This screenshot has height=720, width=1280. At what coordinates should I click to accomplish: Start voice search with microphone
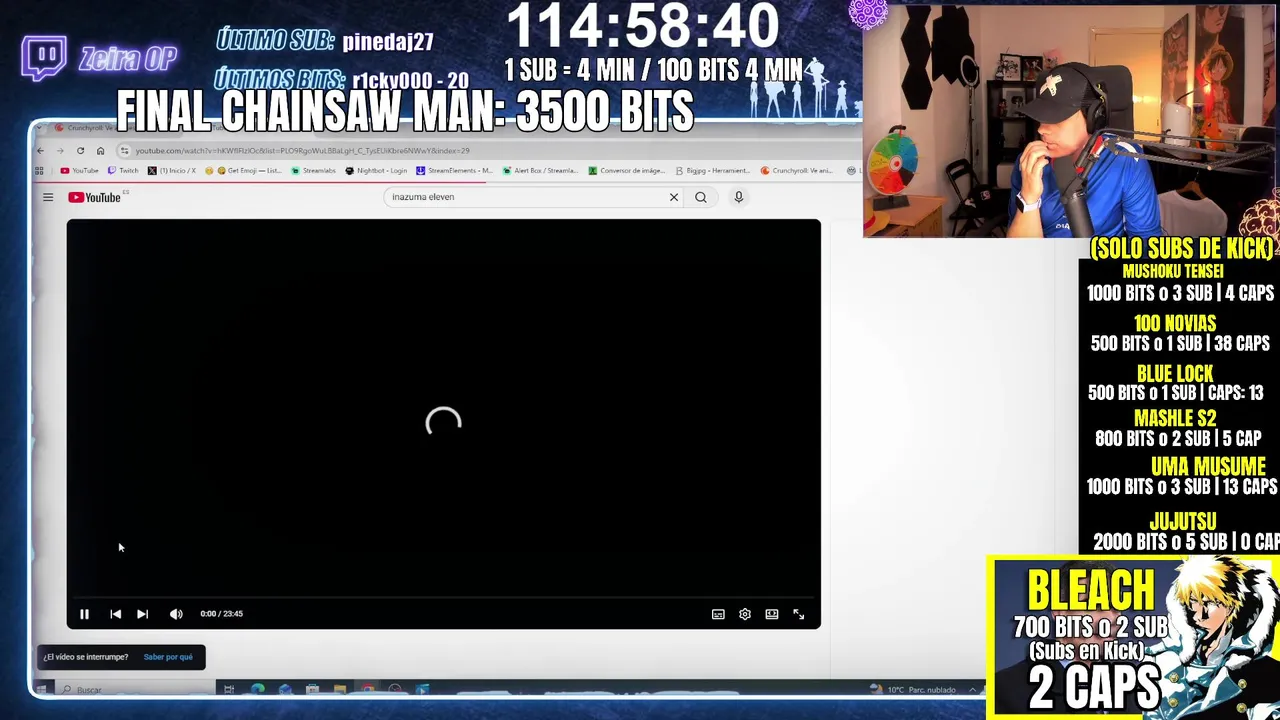pos(739,197)
